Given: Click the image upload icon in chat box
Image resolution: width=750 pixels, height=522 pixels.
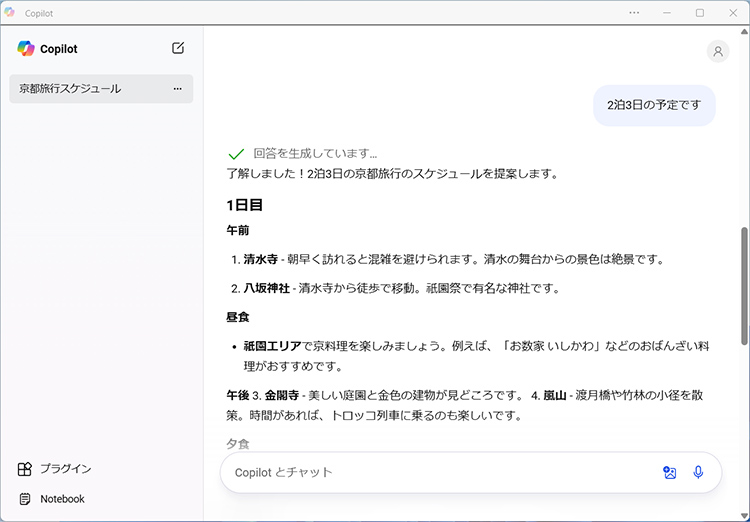Looking at the screenshot, I should [670, 472].
